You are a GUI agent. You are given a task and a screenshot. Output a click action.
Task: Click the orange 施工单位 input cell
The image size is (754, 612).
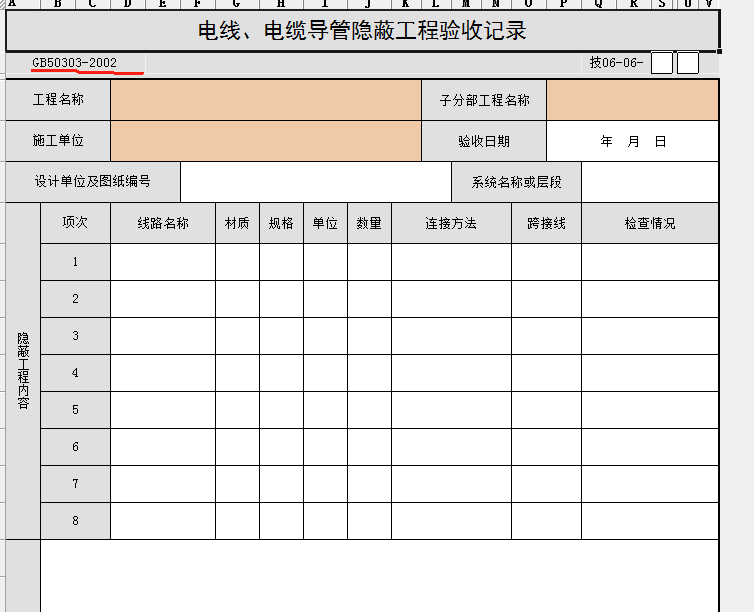(266, 141)
